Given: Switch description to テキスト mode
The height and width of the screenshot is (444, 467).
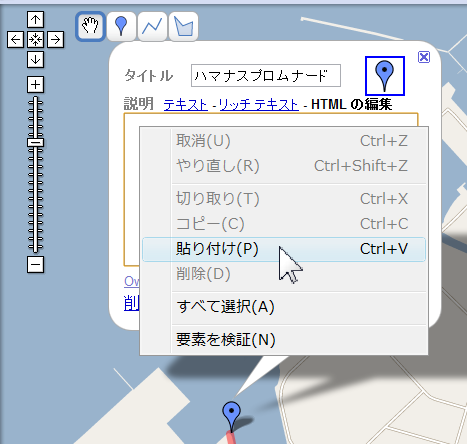Looking at the screenshot, I should coord(186,105).
